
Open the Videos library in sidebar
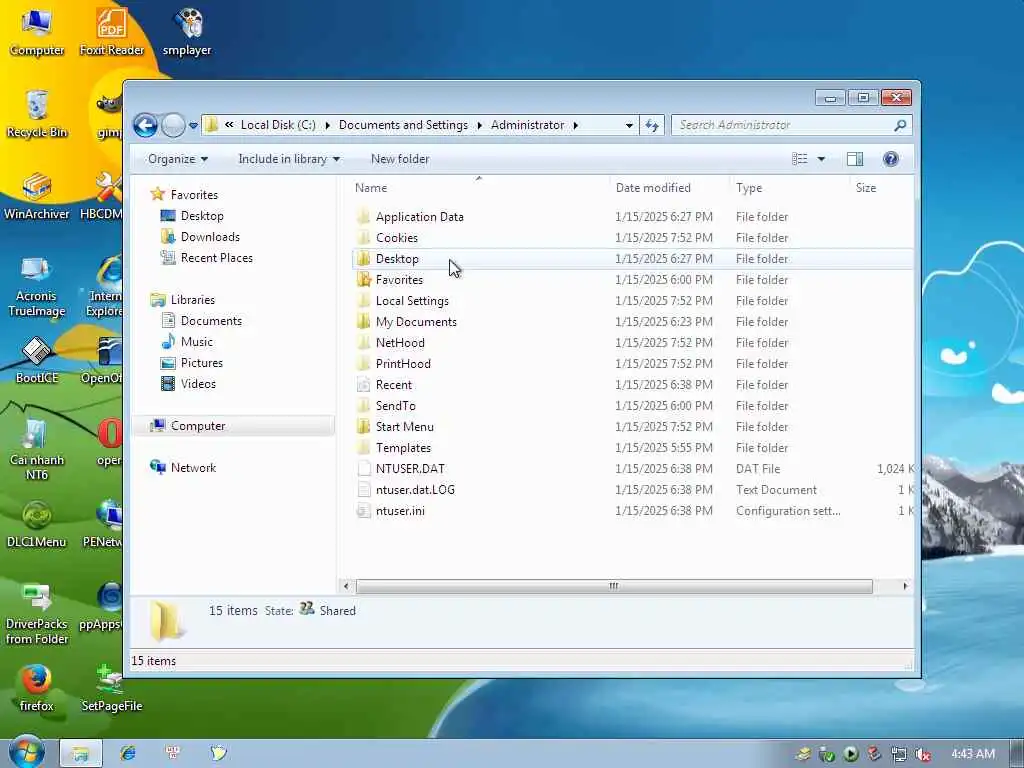(198, 383)
